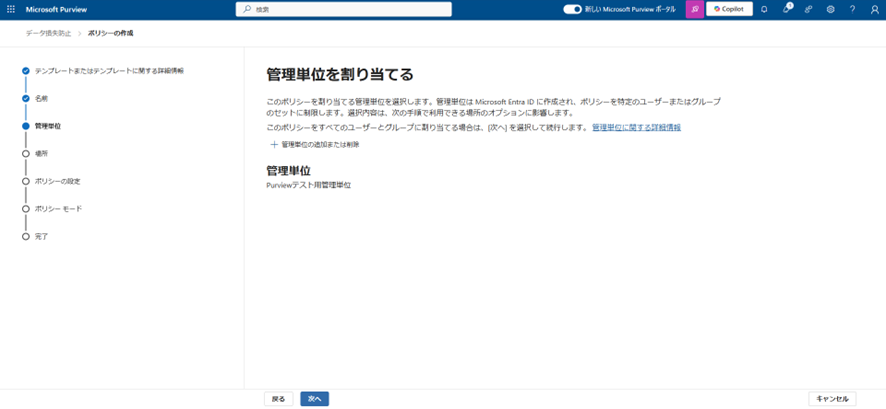886x409 pixels.
Task: Select the 名前 wizard step
Action: (41, 99)
